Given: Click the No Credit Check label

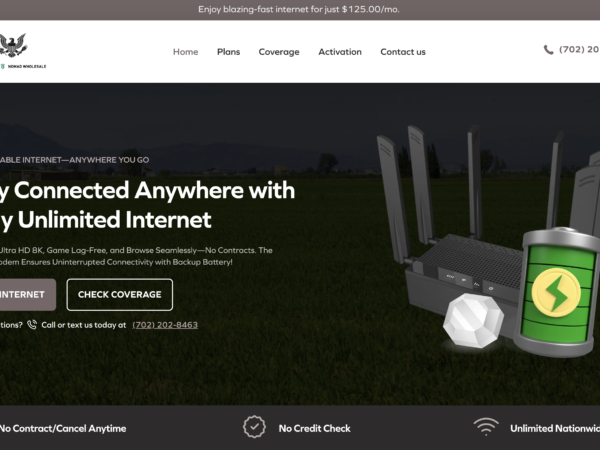Looking at the screenshot, I should pyautogui.click(x=315, y=428).
